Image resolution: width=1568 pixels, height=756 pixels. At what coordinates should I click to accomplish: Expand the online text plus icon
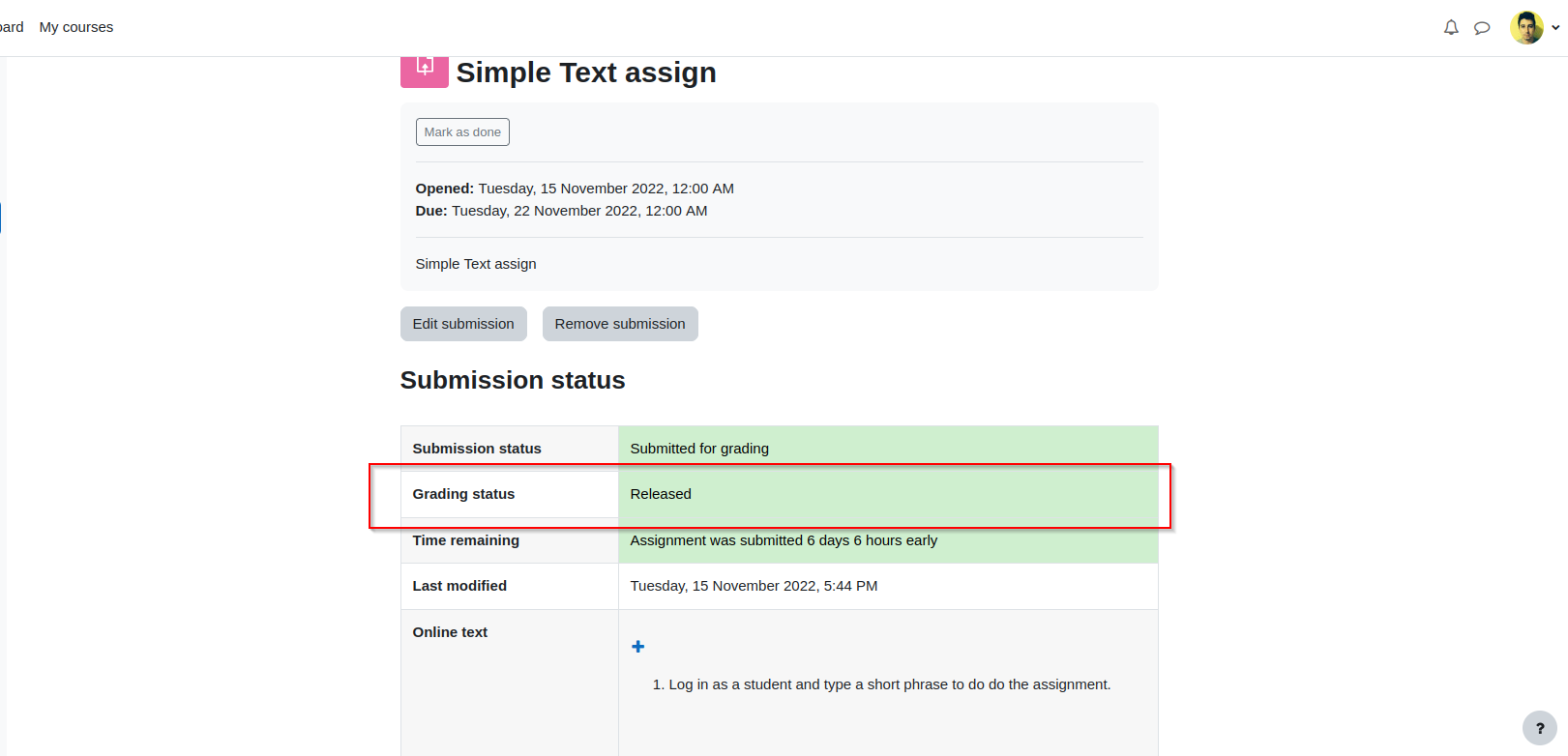pos(637,647)
